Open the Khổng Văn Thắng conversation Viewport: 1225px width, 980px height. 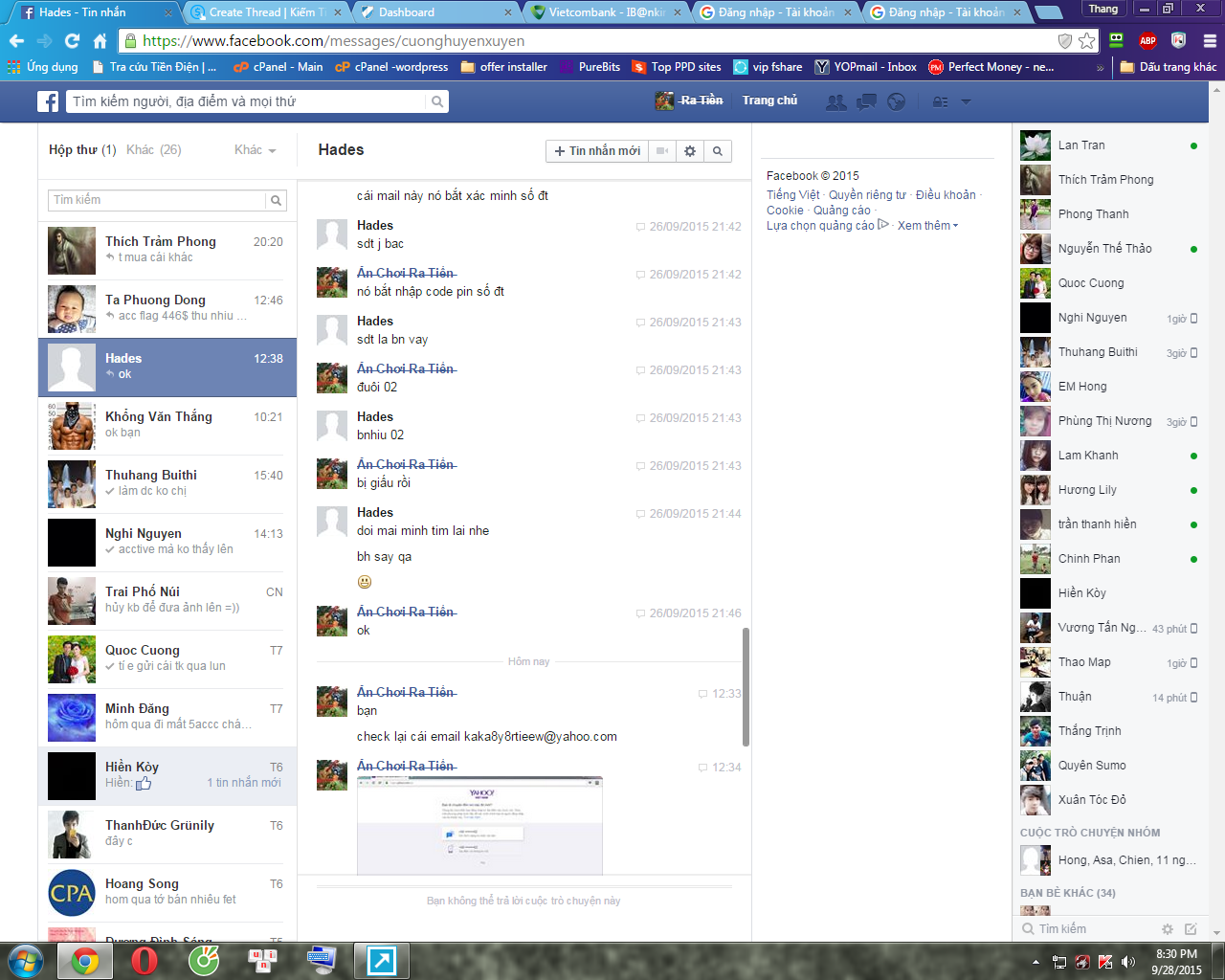coord(167,426)
